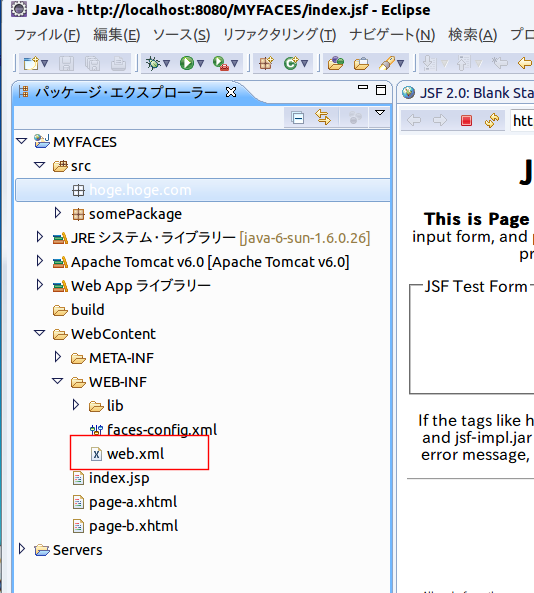This screenshot has width=534, height=593.
Task: Click the New Java Class icon
Action: [x=291, y=63]
